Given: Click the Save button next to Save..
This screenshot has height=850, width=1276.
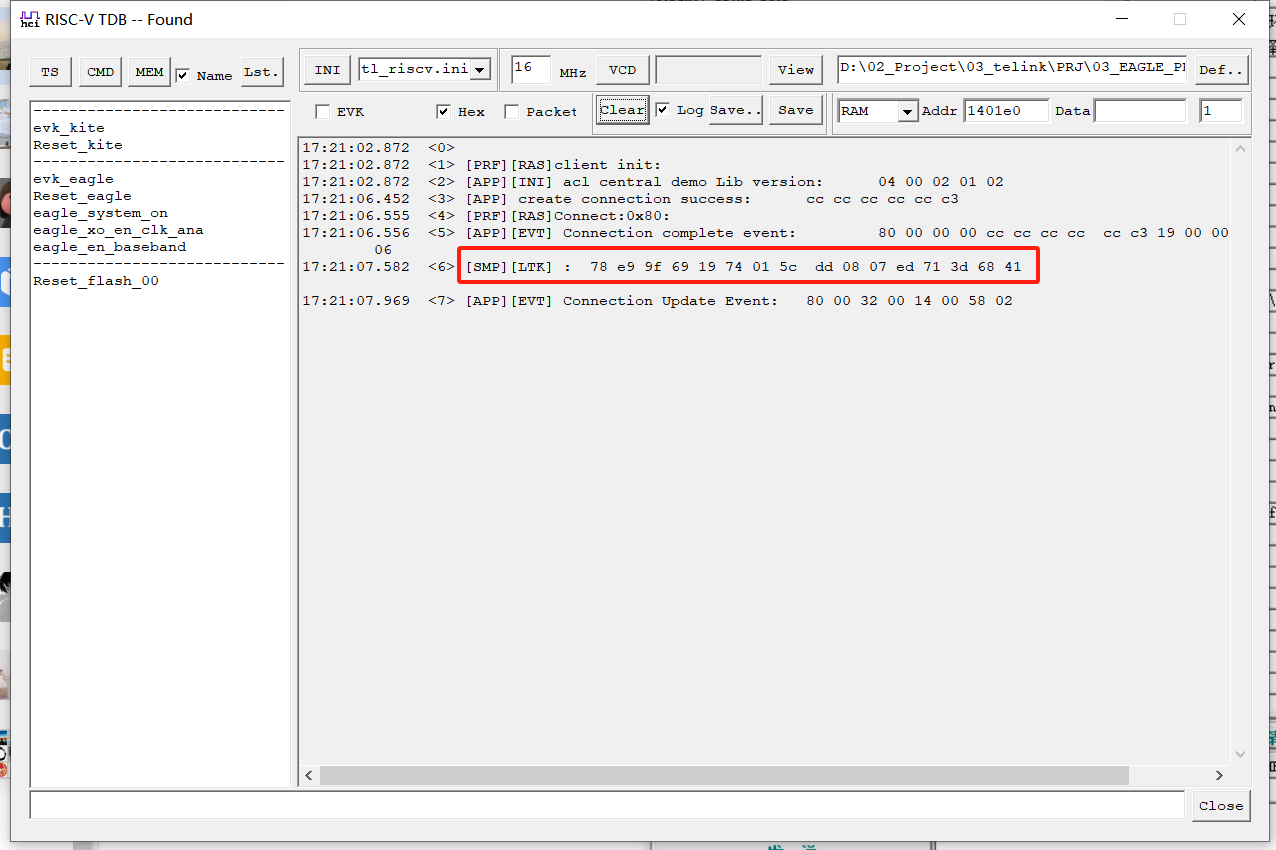Looking at the screenshot, I should (796, 110).
